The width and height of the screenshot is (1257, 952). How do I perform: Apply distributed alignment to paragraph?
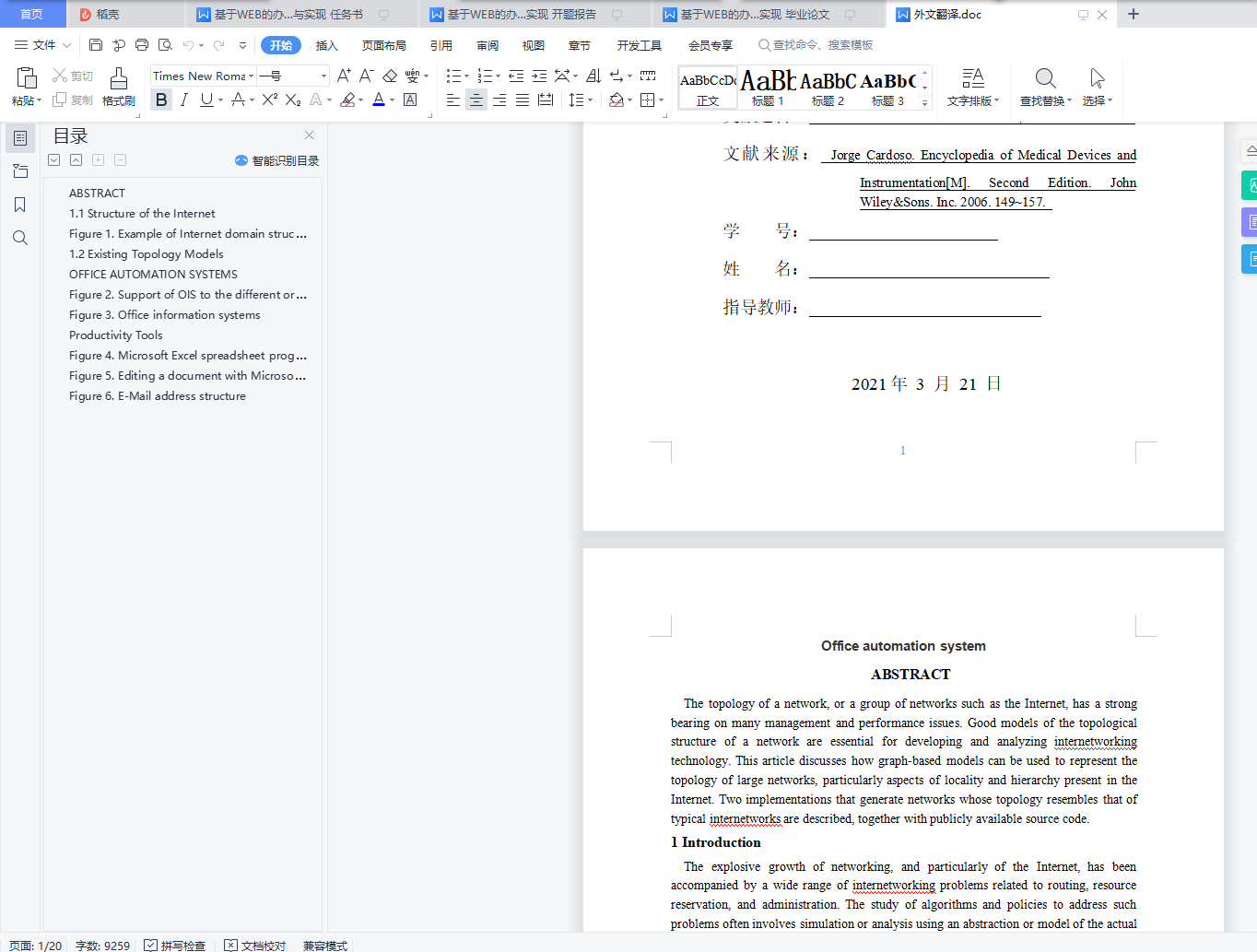click(546, 100)
